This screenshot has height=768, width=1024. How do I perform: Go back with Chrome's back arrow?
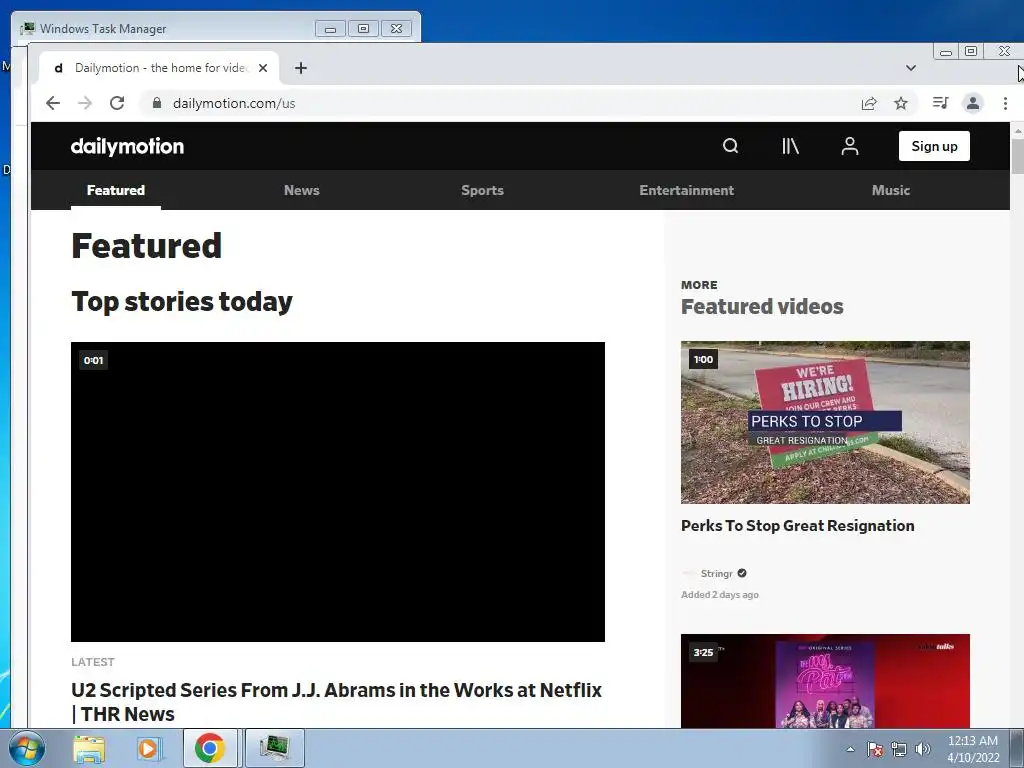53,103
